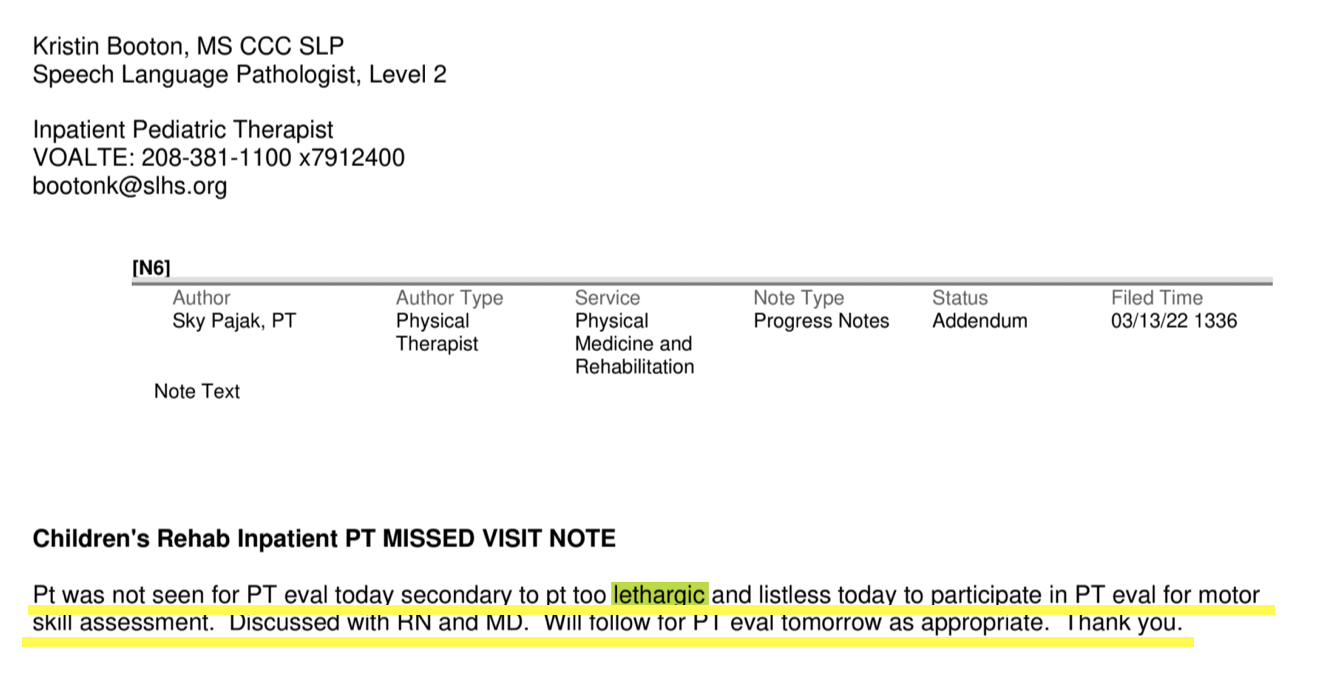
Task: Click the Note Text label
Action: pyautogui.click(x=197, y=392)
